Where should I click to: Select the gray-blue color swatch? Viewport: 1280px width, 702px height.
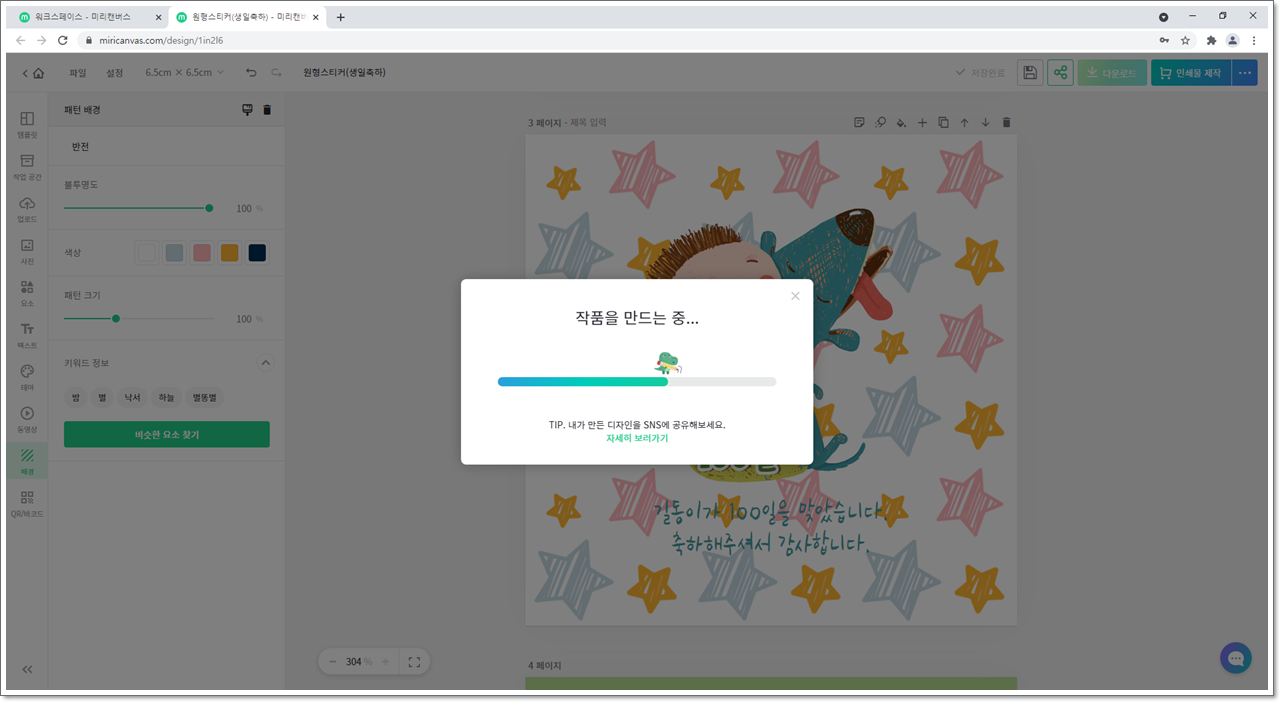(174, 253)
